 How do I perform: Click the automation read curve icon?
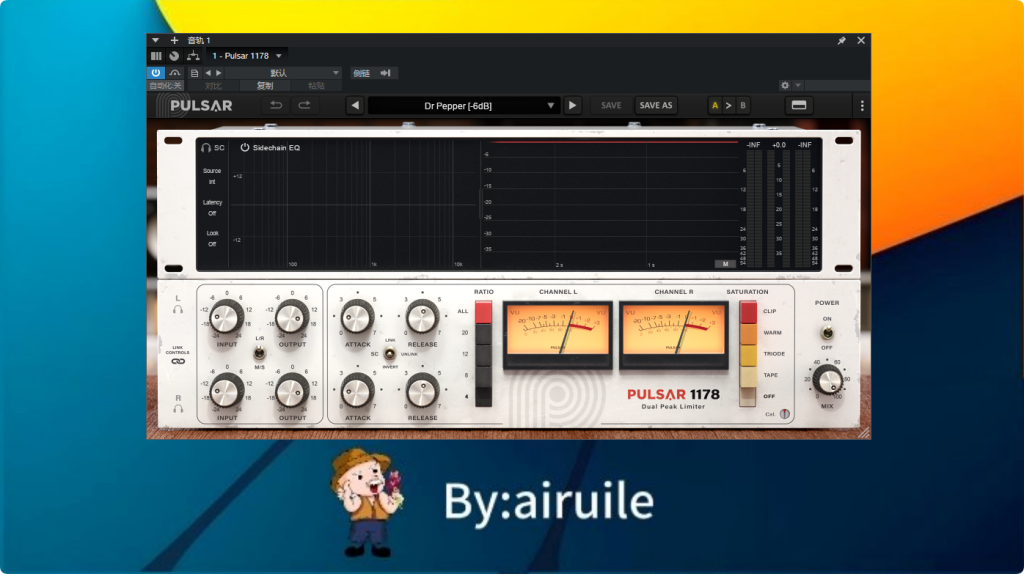[174, 73]
